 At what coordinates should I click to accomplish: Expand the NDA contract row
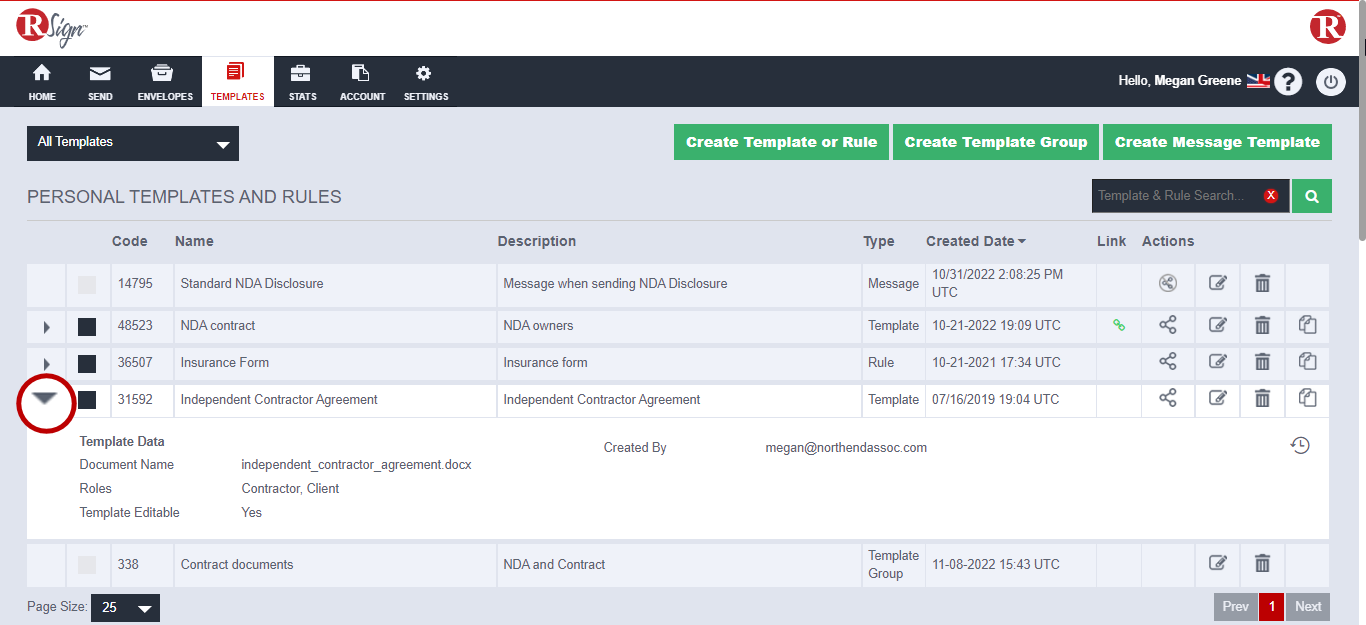click(x=47, y=327)
